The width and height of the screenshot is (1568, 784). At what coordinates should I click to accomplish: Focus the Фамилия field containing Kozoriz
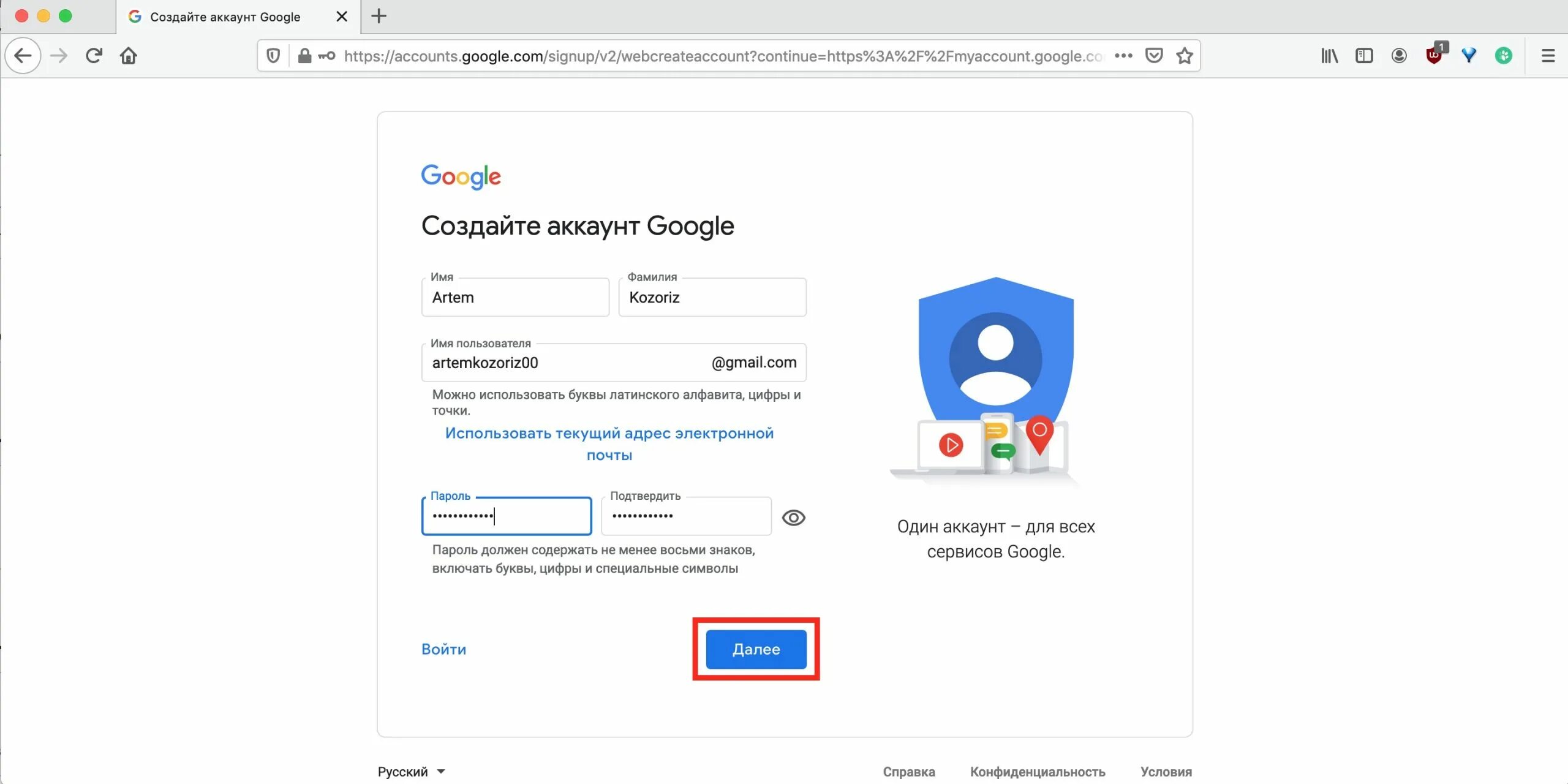point(712,298)
